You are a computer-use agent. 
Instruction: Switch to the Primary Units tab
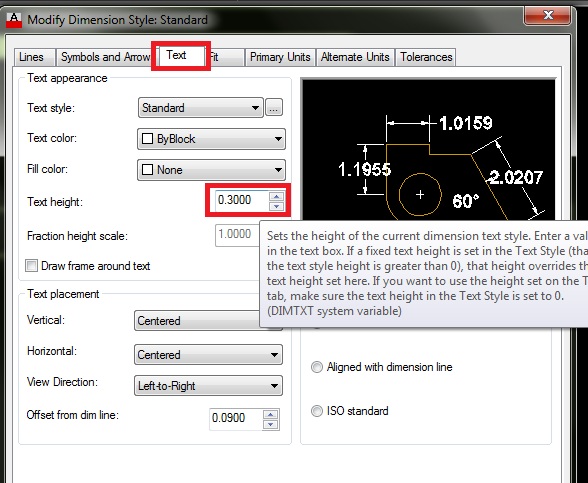pos(280,57)
